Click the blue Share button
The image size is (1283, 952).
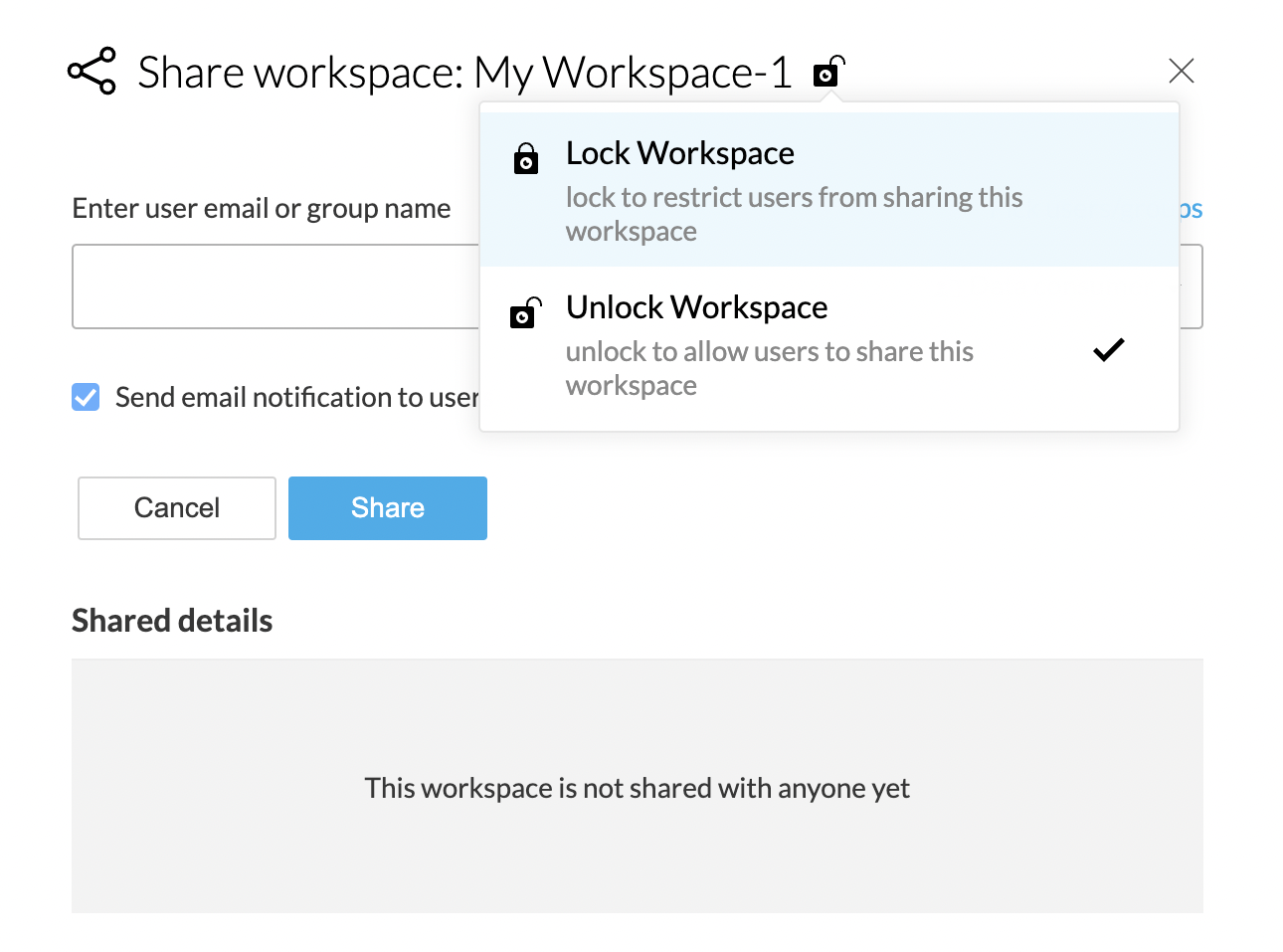click(388, 508)
